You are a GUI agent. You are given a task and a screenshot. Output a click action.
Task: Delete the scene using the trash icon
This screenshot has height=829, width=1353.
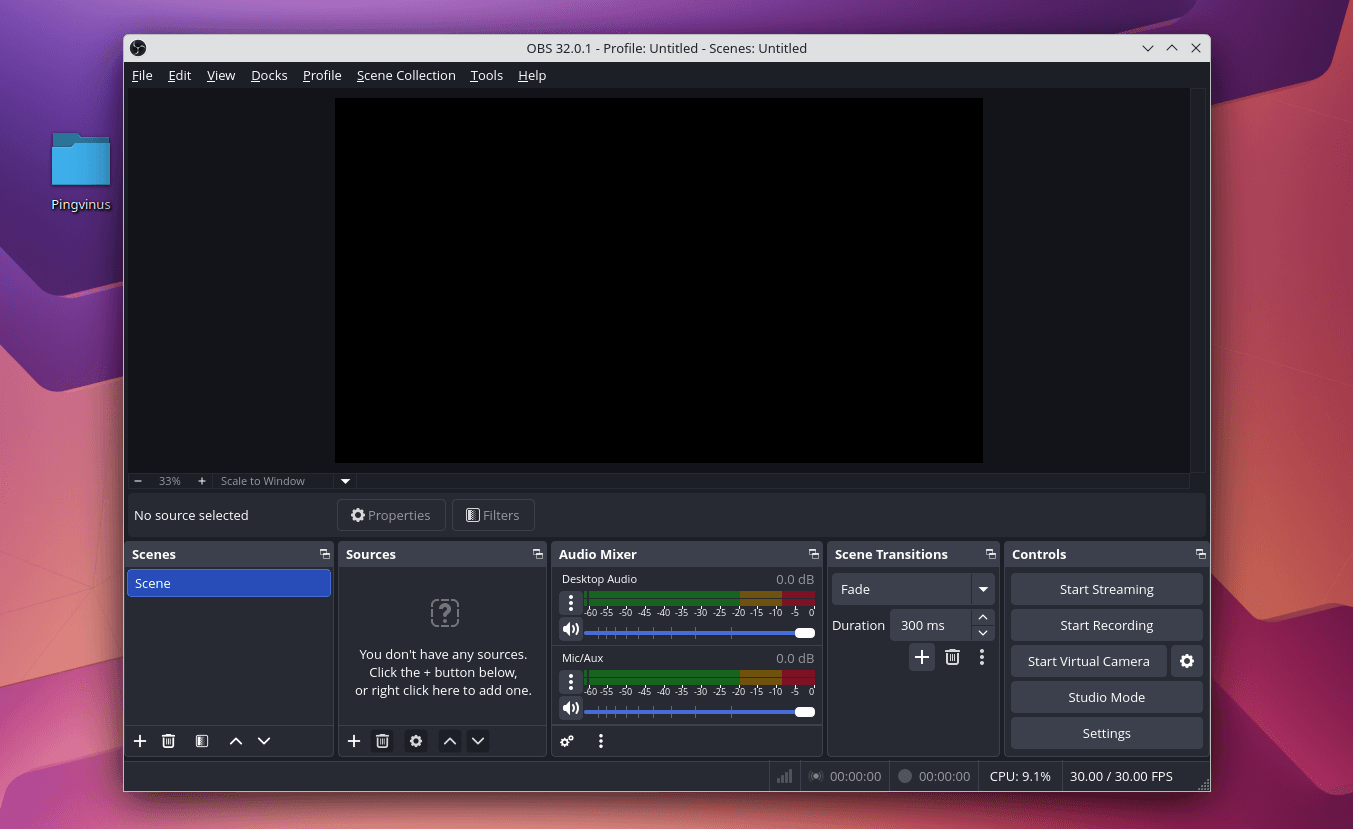pyautogui.click(x=168, y=741)
